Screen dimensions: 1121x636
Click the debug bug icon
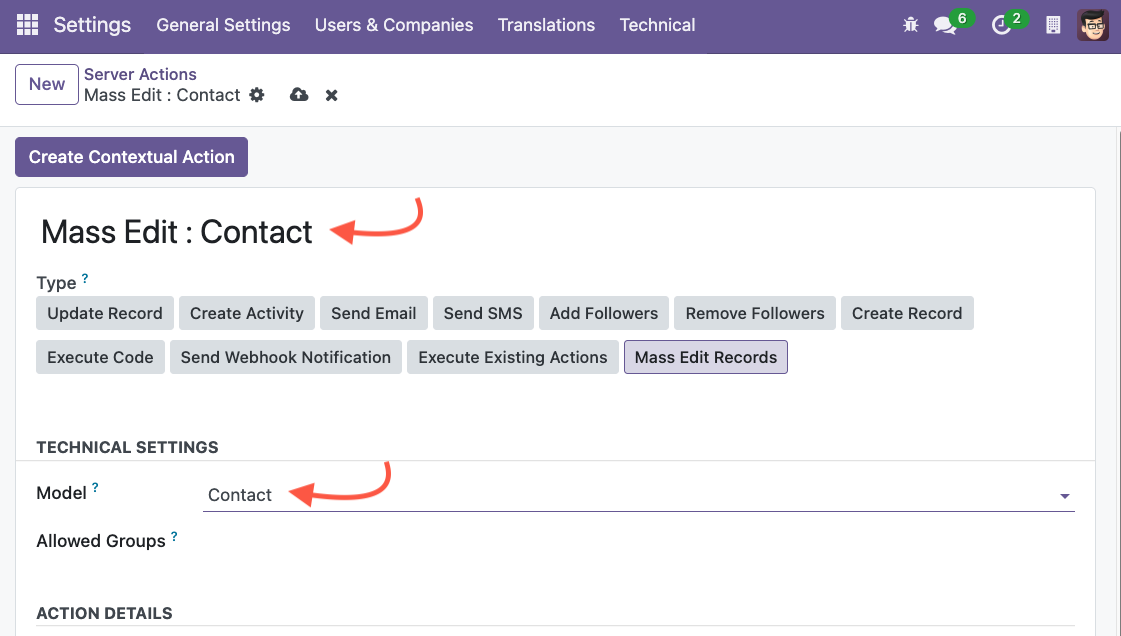tap(910, 25)
